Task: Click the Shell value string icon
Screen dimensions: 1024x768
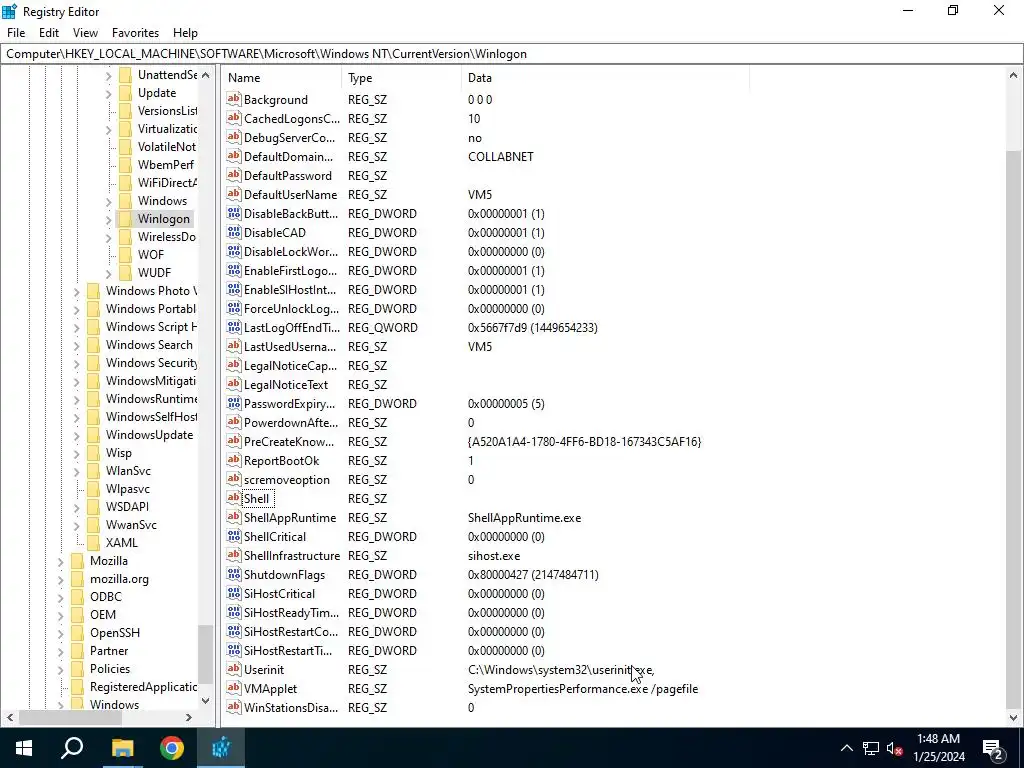Action: point(233,498)
